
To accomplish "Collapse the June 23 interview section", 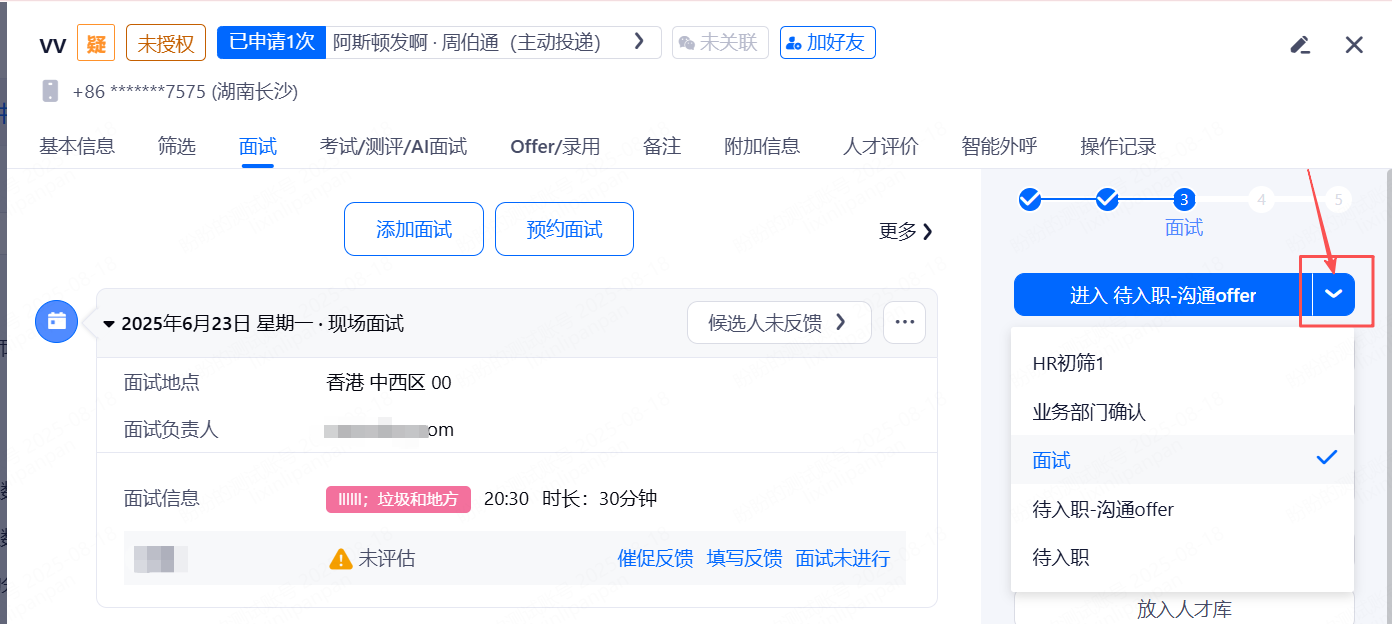I will click(x=109, y=324).
